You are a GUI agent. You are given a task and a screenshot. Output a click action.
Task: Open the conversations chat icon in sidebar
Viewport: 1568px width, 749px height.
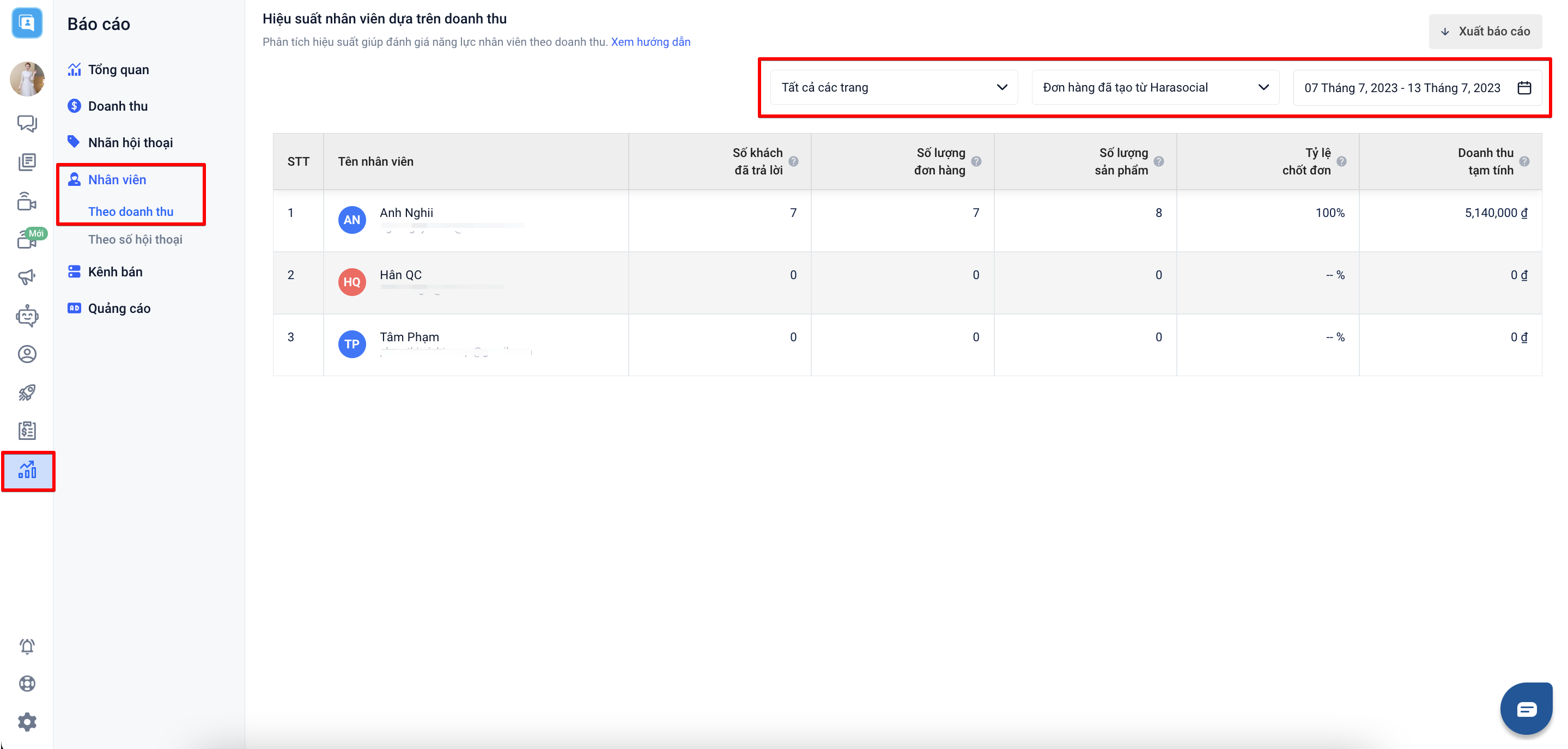click(27, 124)
